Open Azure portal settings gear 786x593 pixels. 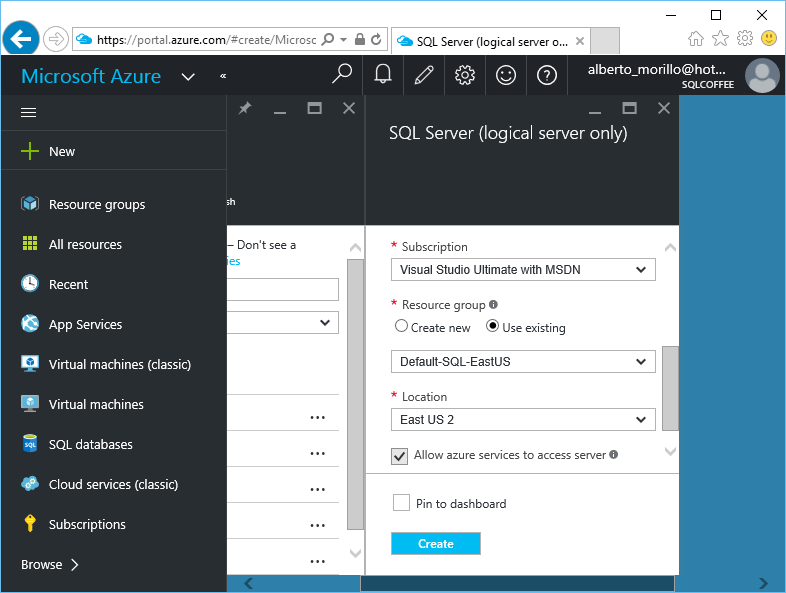465,75
